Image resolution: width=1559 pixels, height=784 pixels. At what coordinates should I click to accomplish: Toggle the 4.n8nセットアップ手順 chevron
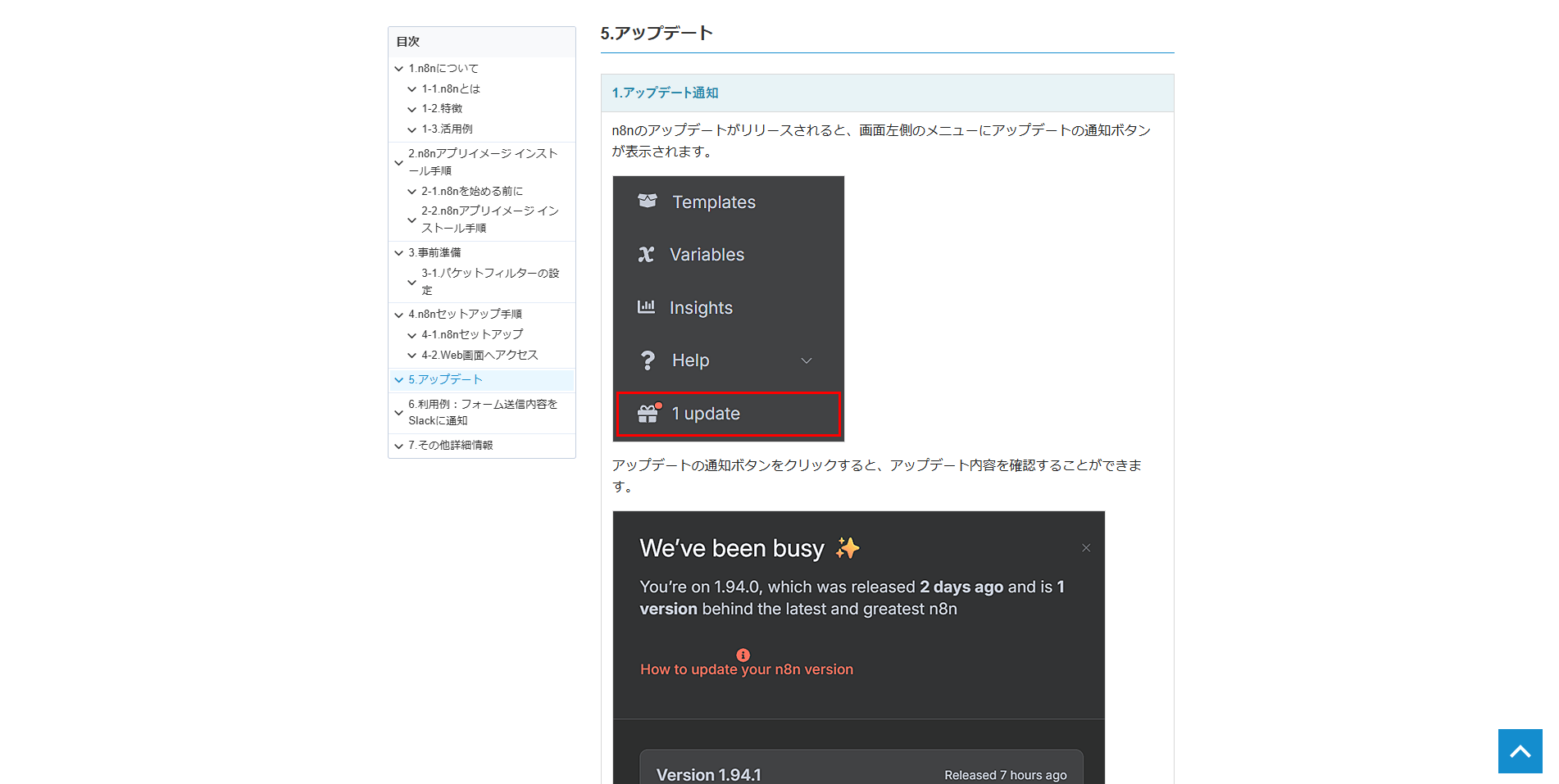[399, 315]
